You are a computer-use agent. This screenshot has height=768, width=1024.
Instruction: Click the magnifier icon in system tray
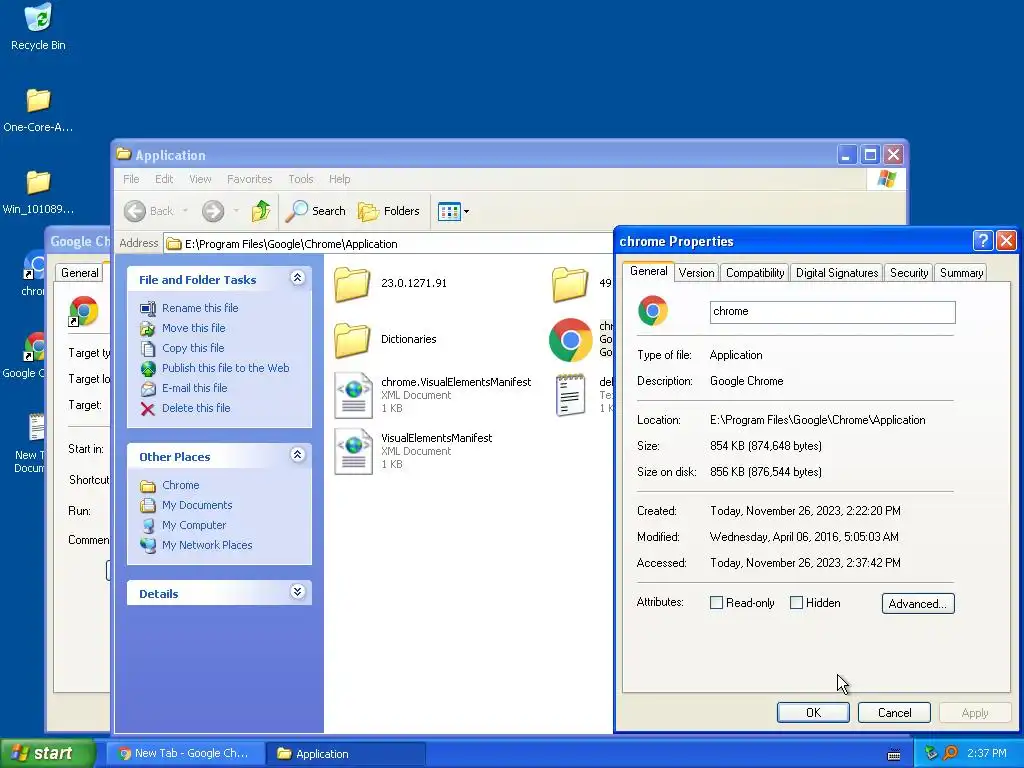point(950,754)
